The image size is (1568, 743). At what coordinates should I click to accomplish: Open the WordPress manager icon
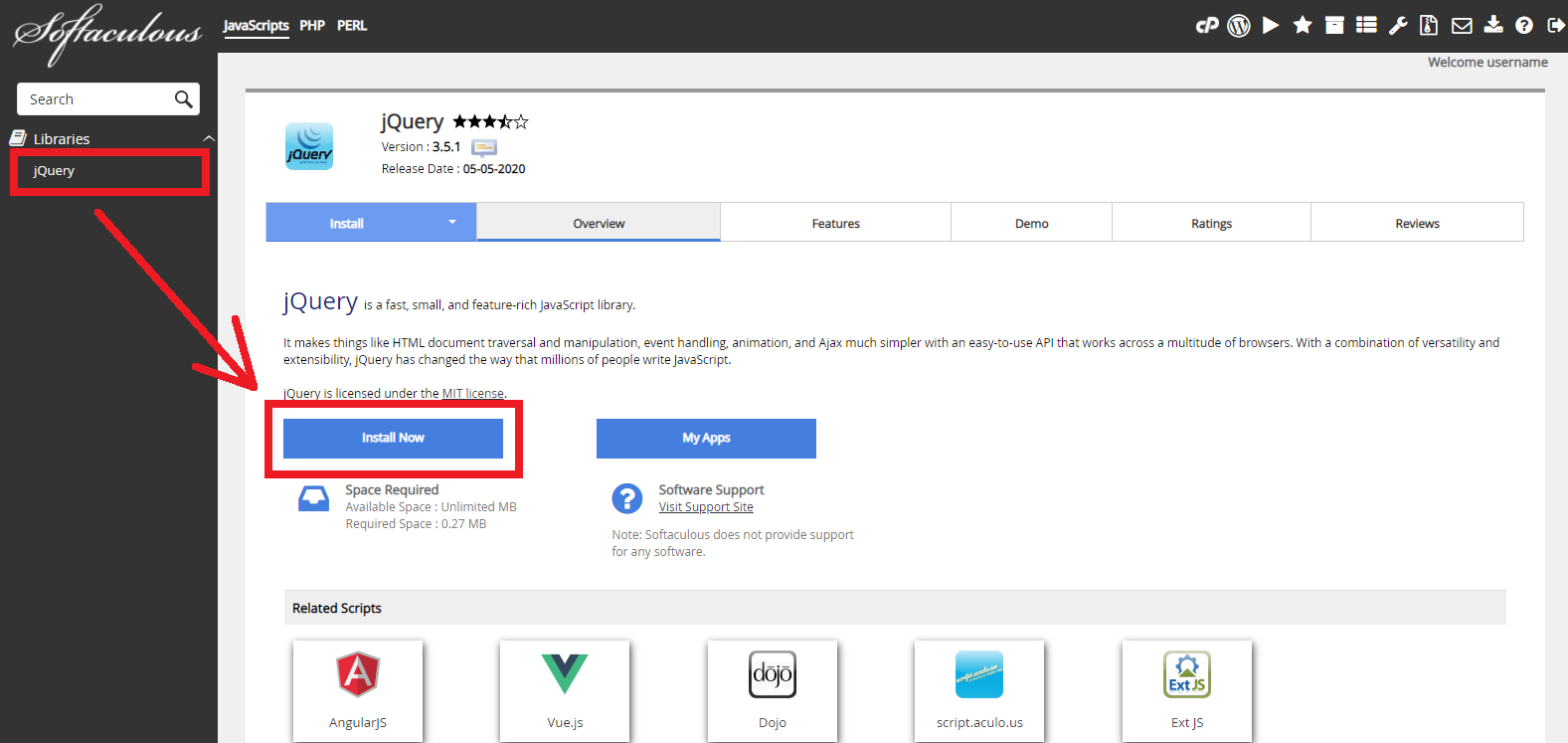coord(1239,26)
